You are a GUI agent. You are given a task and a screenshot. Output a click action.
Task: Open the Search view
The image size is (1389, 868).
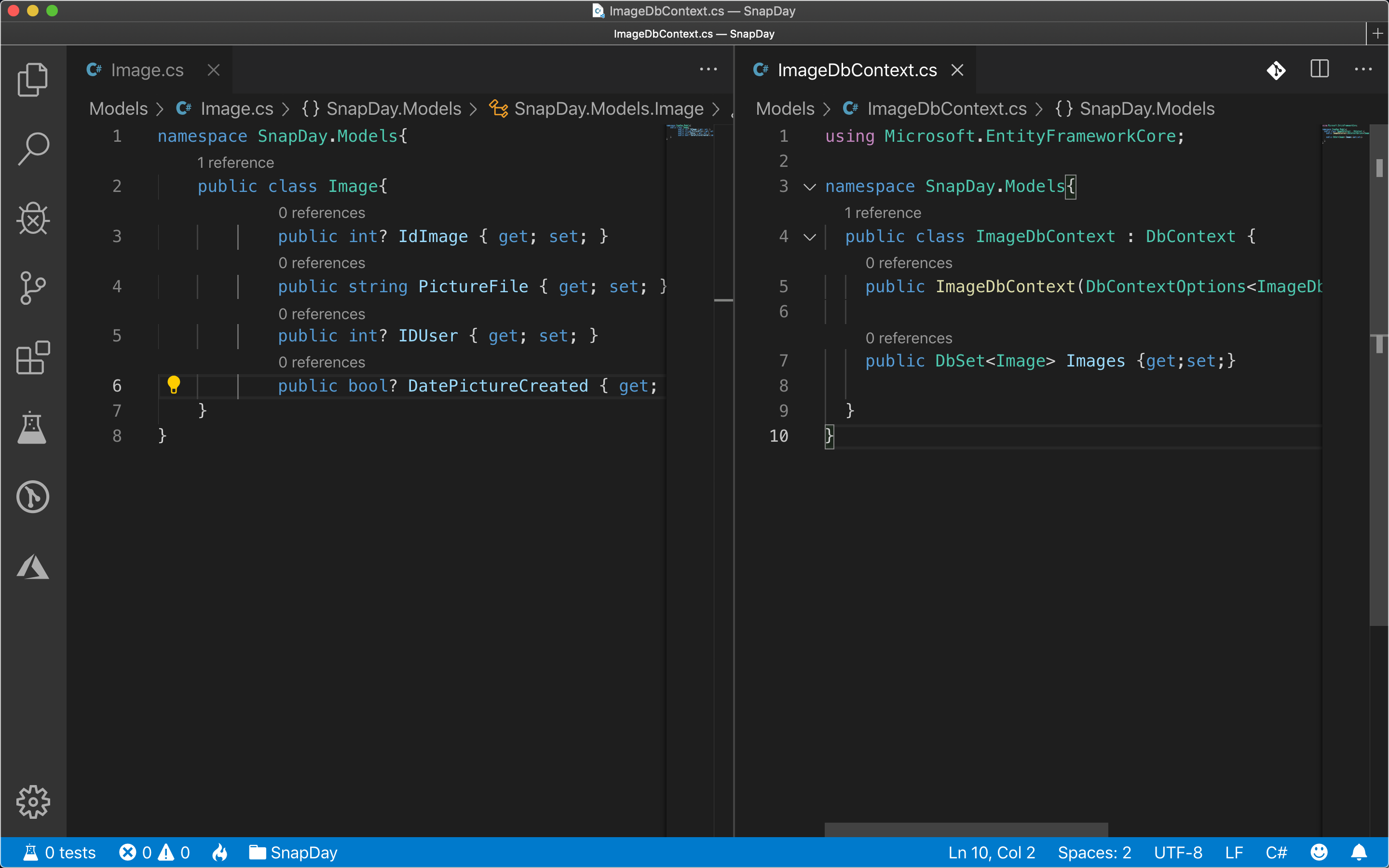(33, 148)
